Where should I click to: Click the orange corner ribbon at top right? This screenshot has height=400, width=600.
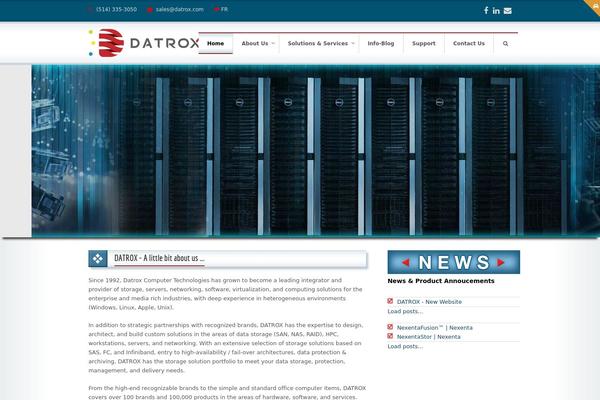(x=593, y=6)
